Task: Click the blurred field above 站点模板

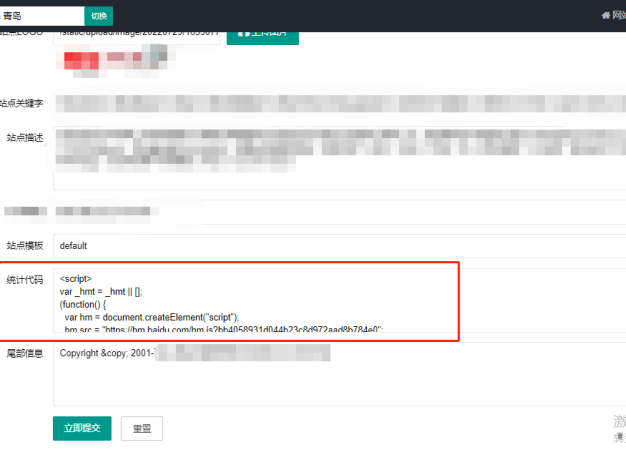Action: click(340, 212)
